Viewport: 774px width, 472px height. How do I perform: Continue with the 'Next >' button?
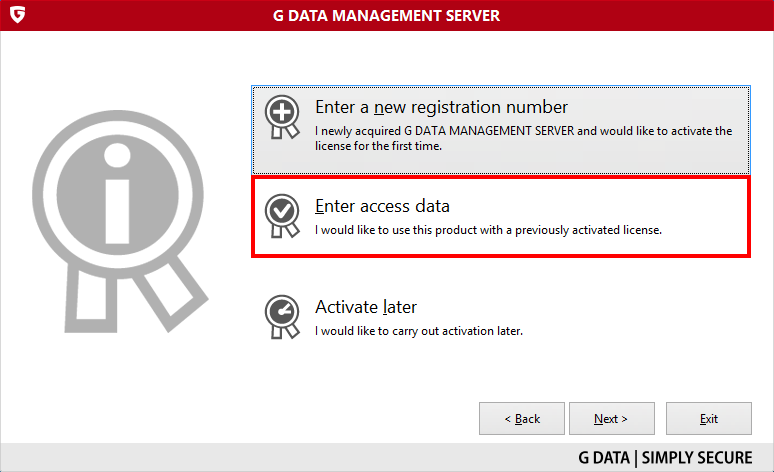pyautogui.click(x=612, y=419)
